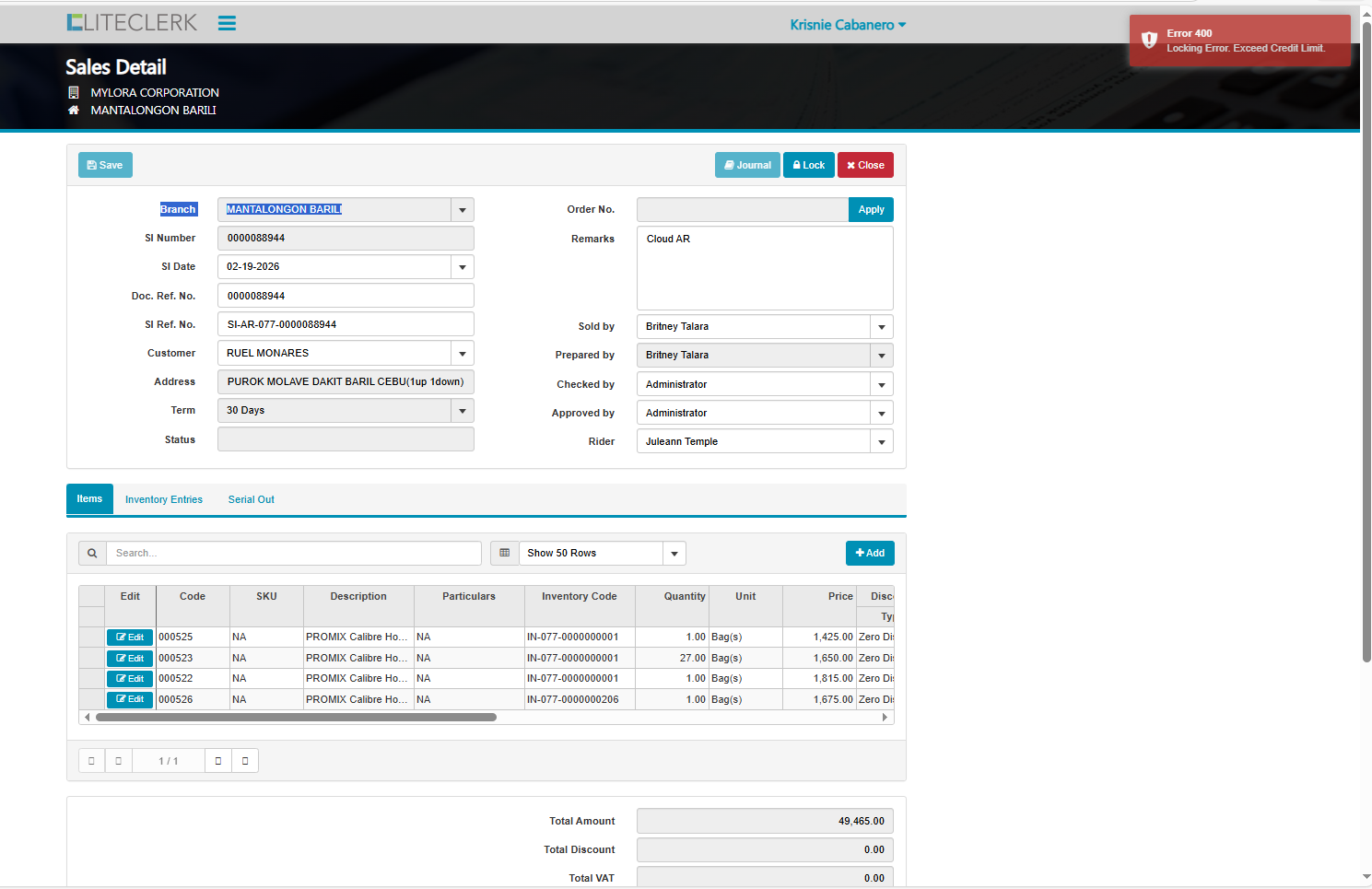This screenshot has width=1372, height=889.
Task: Expand the Customer dropdown
Action: (x=463, y=354)
